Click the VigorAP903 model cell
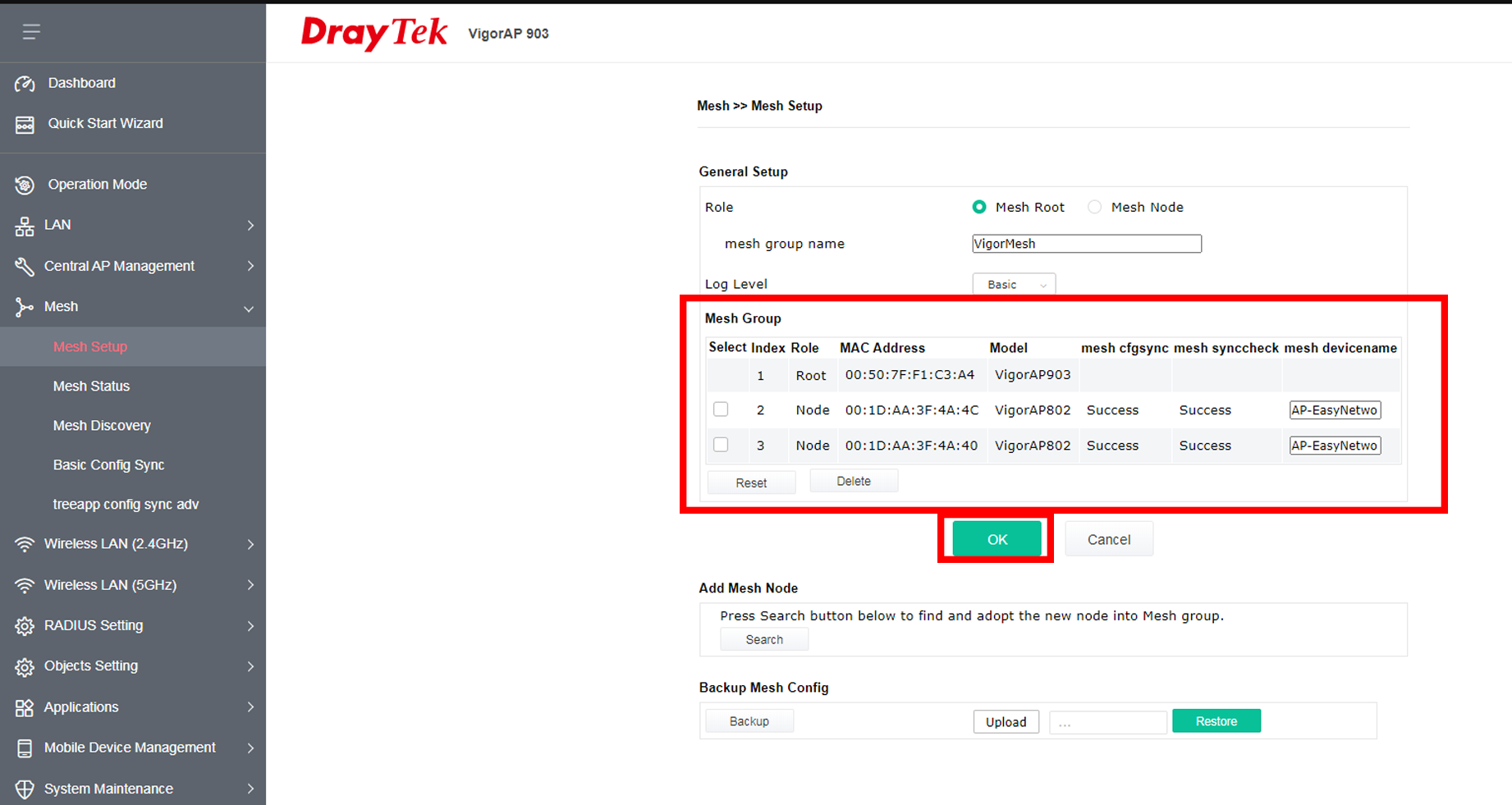1512x805 pixels. click(1033, 374)
